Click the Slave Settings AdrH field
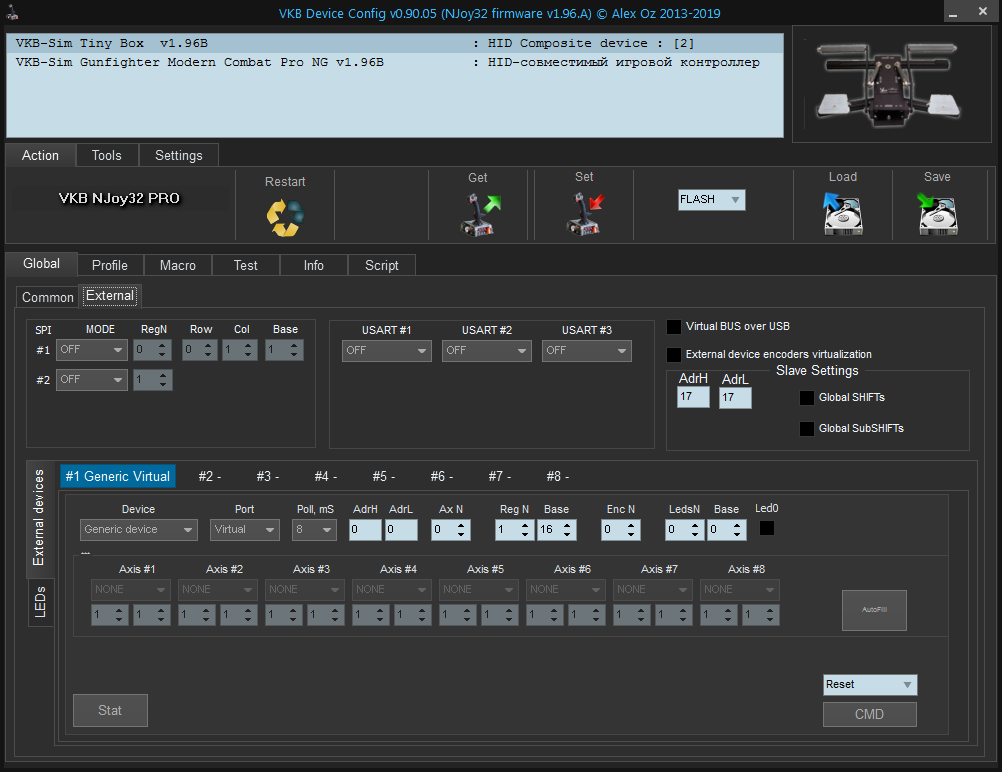The width and height of the screenshot is (1002, 772). click(693, 397)
